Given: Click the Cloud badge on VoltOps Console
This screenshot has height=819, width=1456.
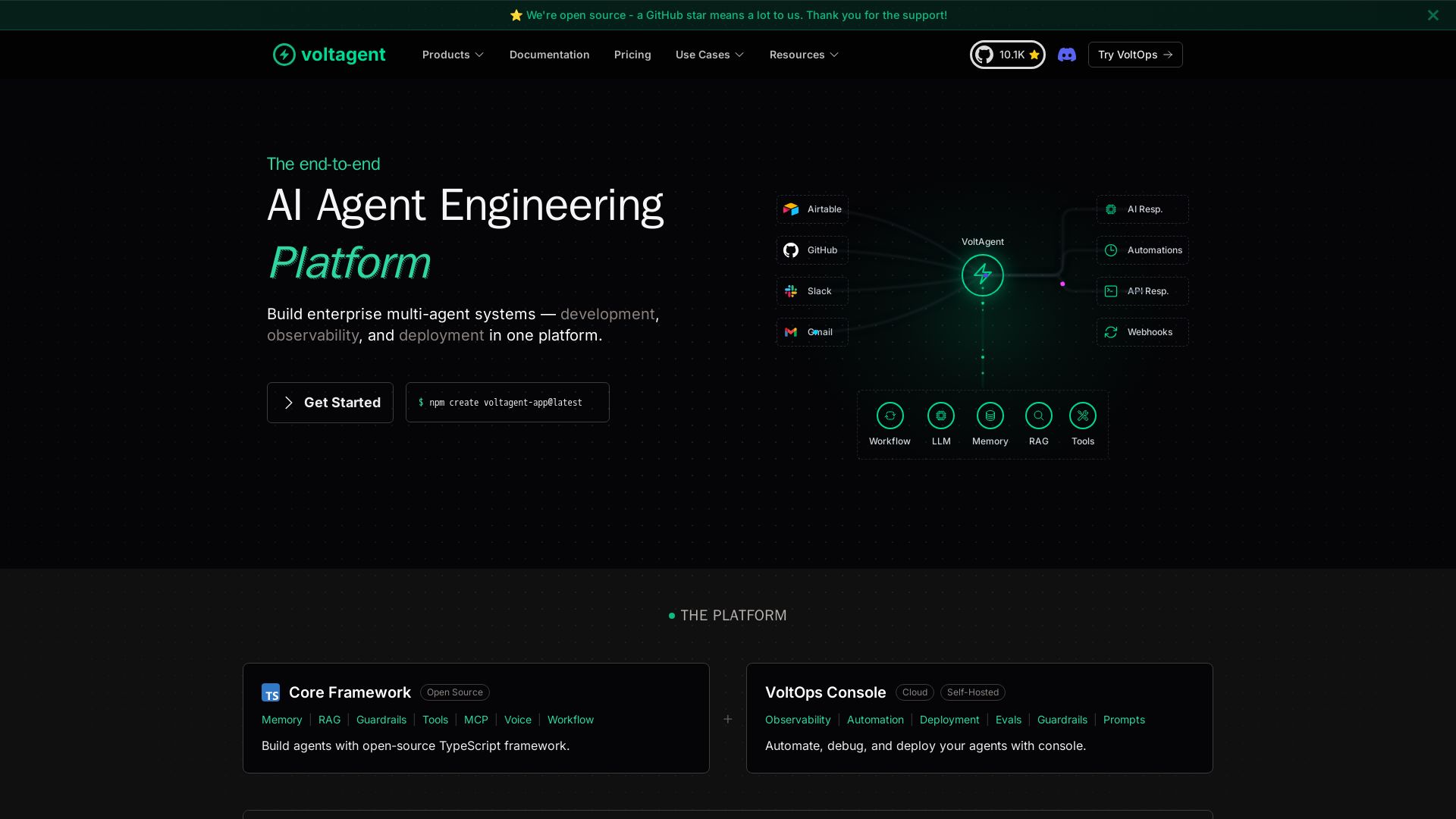Looking at the screenshot, I should (915, 692).
